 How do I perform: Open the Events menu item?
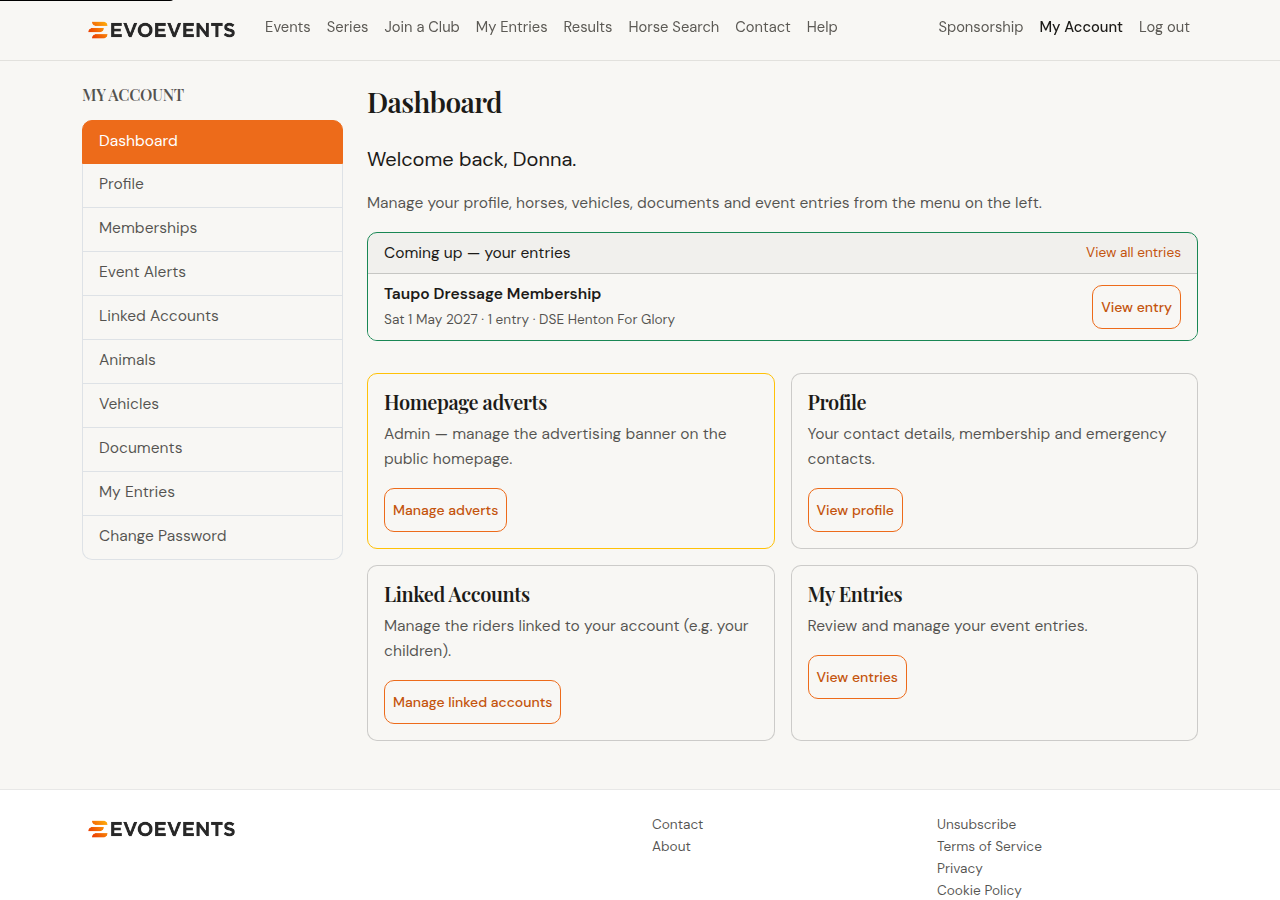[287, 27]
